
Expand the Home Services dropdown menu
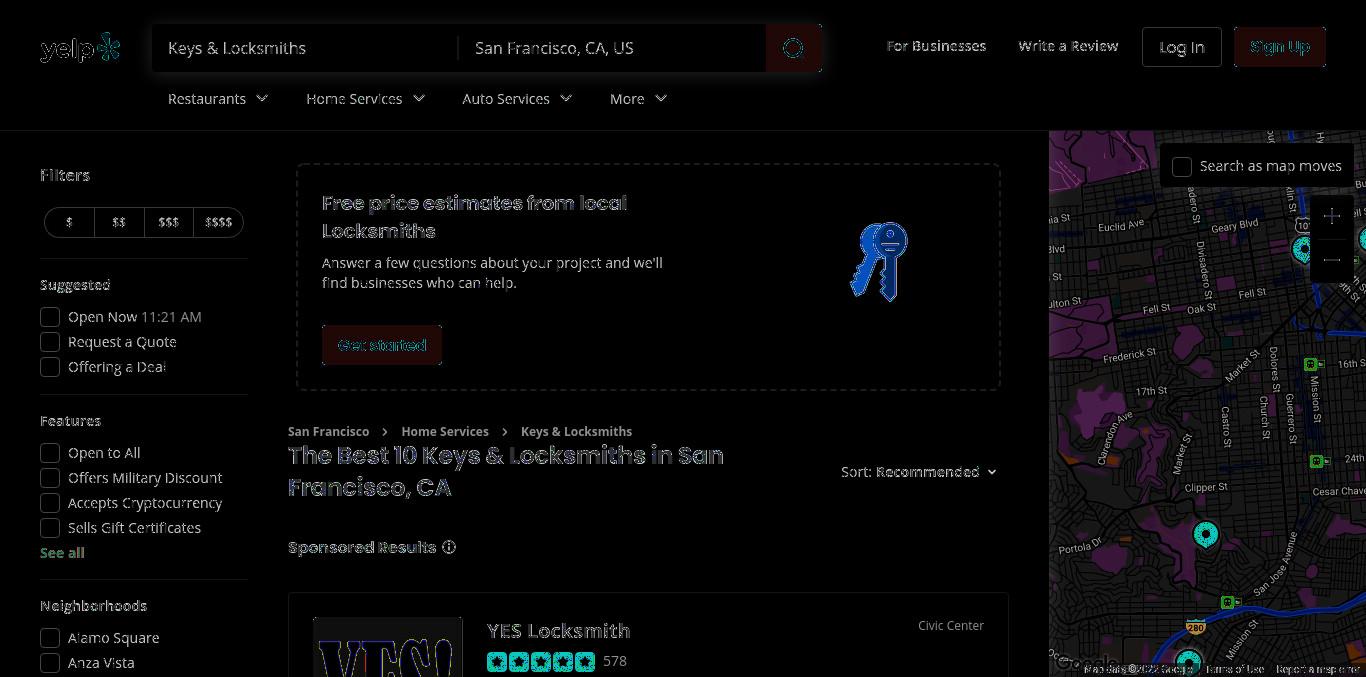click(x=365, y=99)
